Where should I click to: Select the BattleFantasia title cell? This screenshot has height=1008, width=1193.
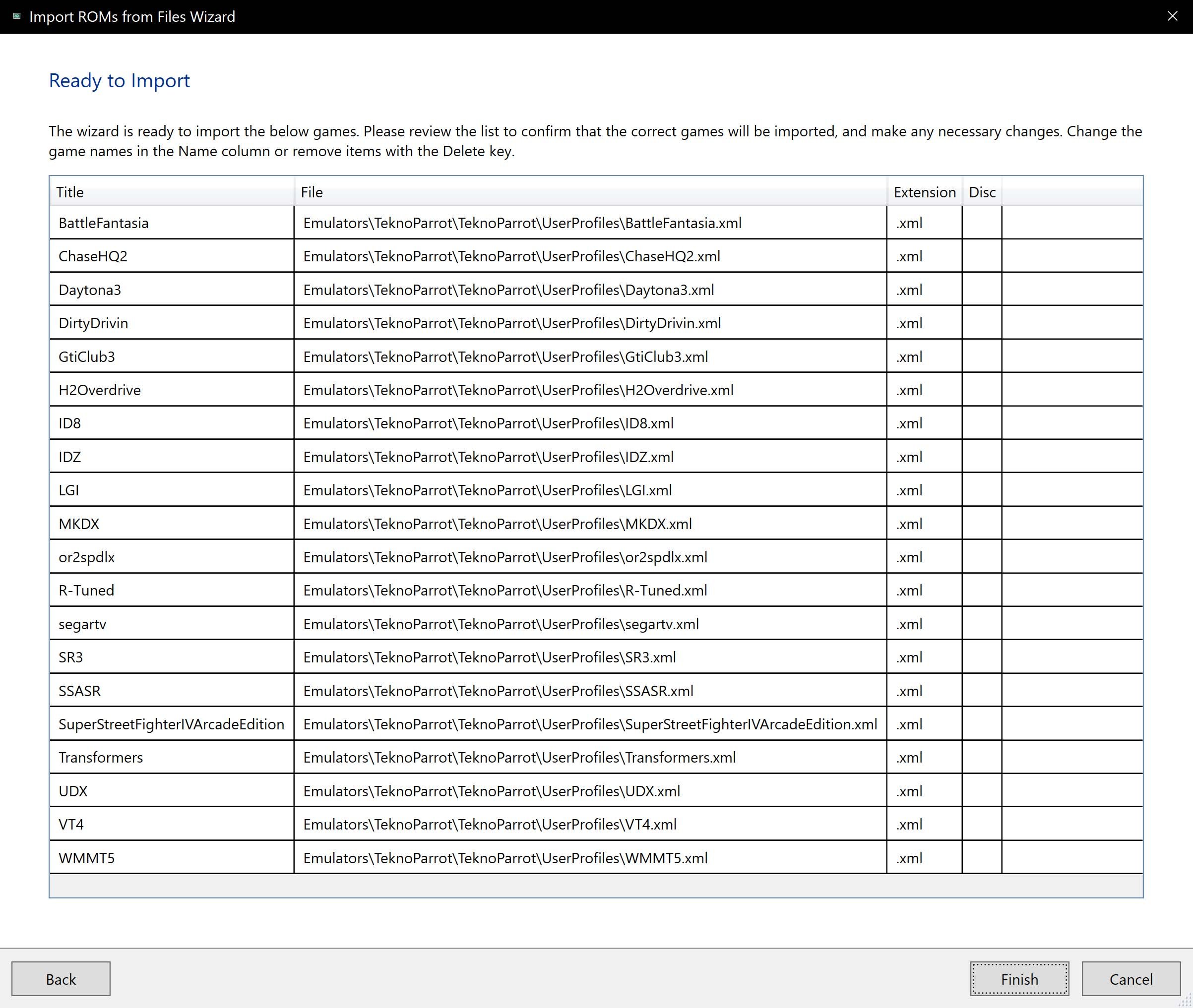(172, 223)
